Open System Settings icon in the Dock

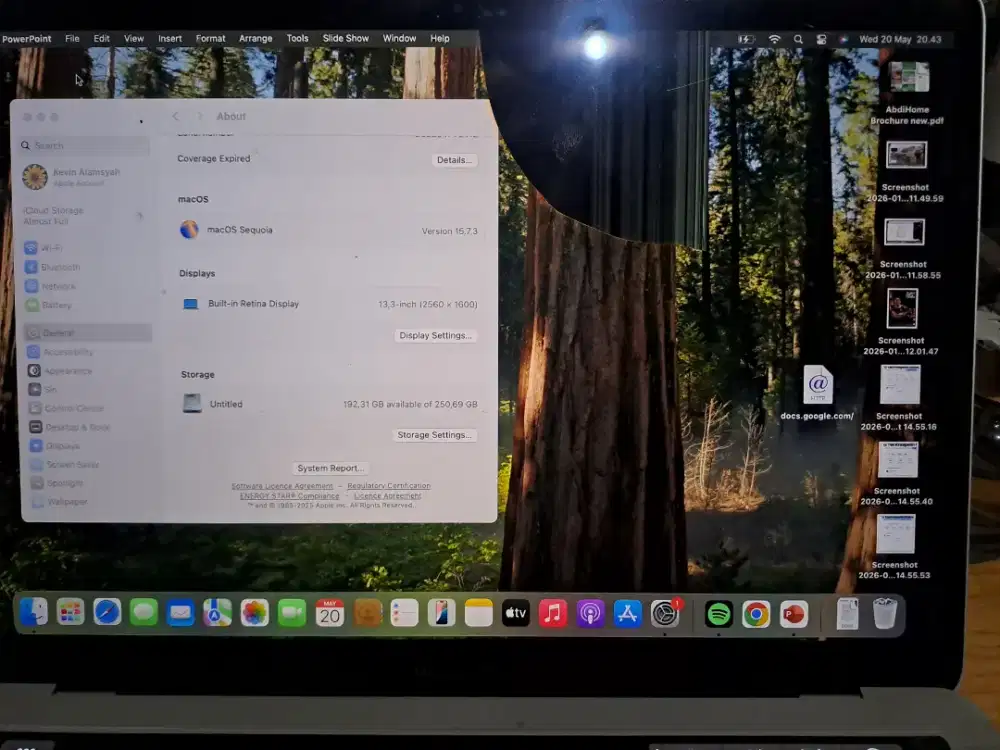[665, 614]
